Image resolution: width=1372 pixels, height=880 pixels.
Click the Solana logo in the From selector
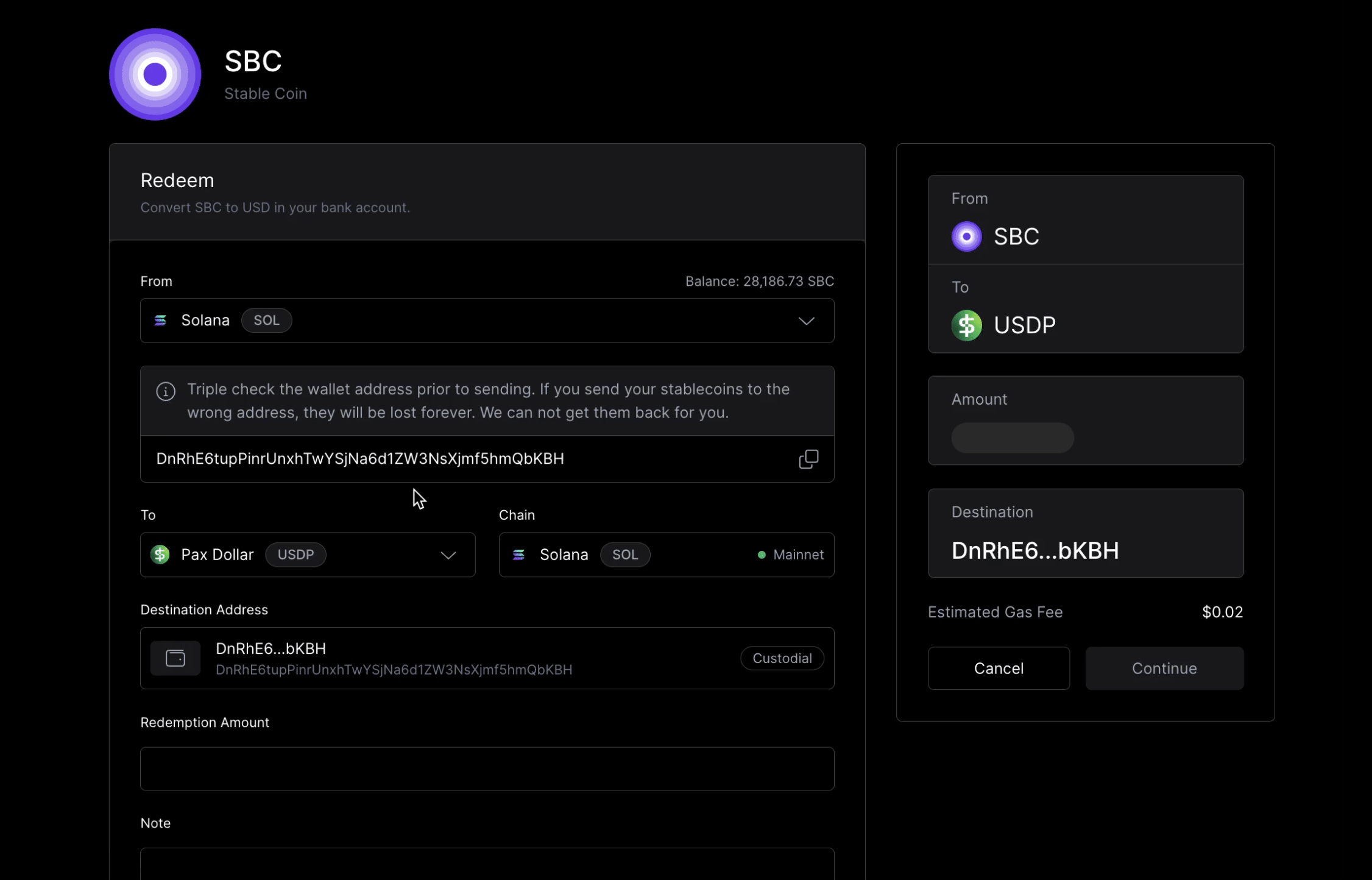160,321
